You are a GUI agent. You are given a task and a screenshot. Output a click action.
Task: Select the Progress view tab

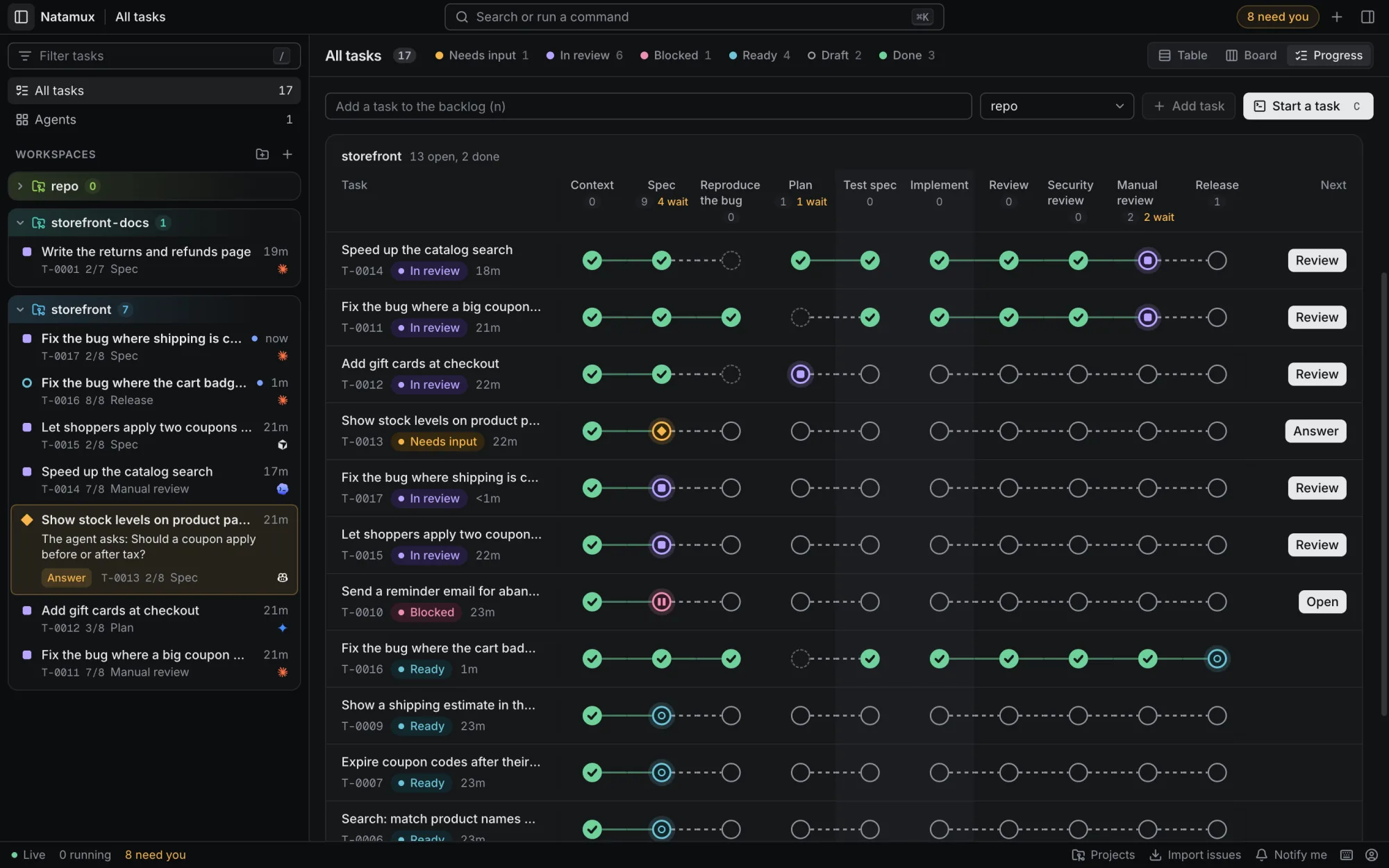click(1329, 56)
